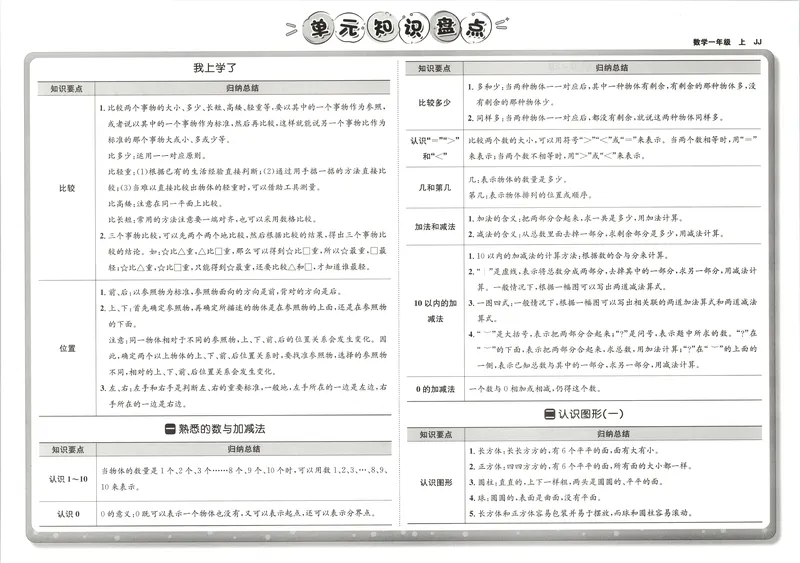Click the line starting '1. 前、后:以参照物为标准'

click(x=221, y=292)
